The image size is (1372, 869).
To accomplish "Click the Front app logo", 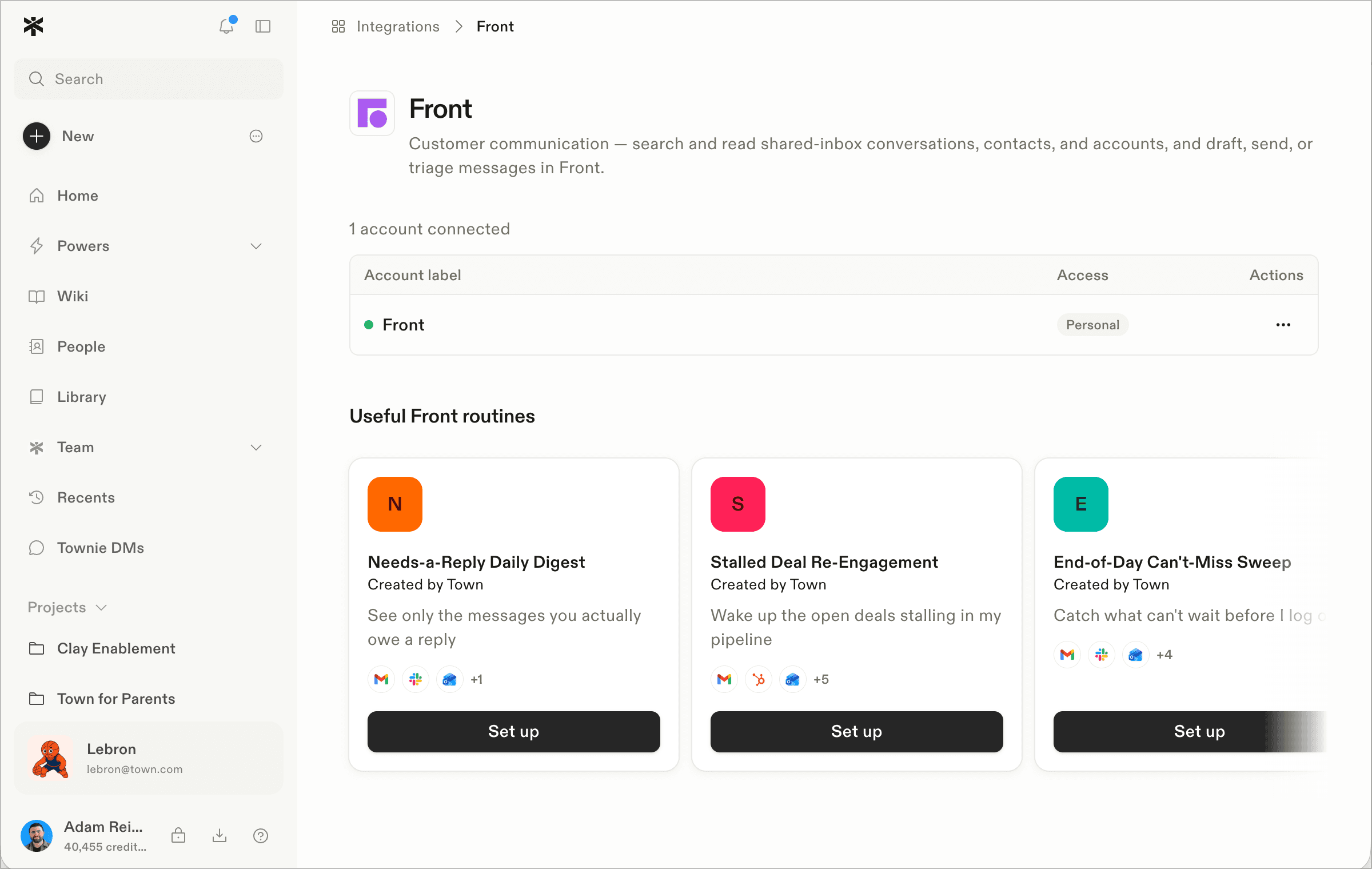I will tap(372, 113).
